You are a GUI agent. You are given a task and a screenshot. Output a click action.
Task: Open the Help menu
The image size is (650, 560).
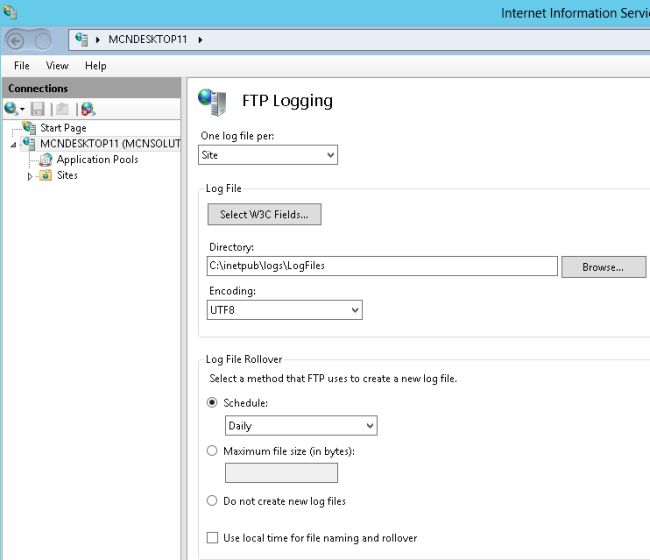pyautogui.click(x=96, y=65)
